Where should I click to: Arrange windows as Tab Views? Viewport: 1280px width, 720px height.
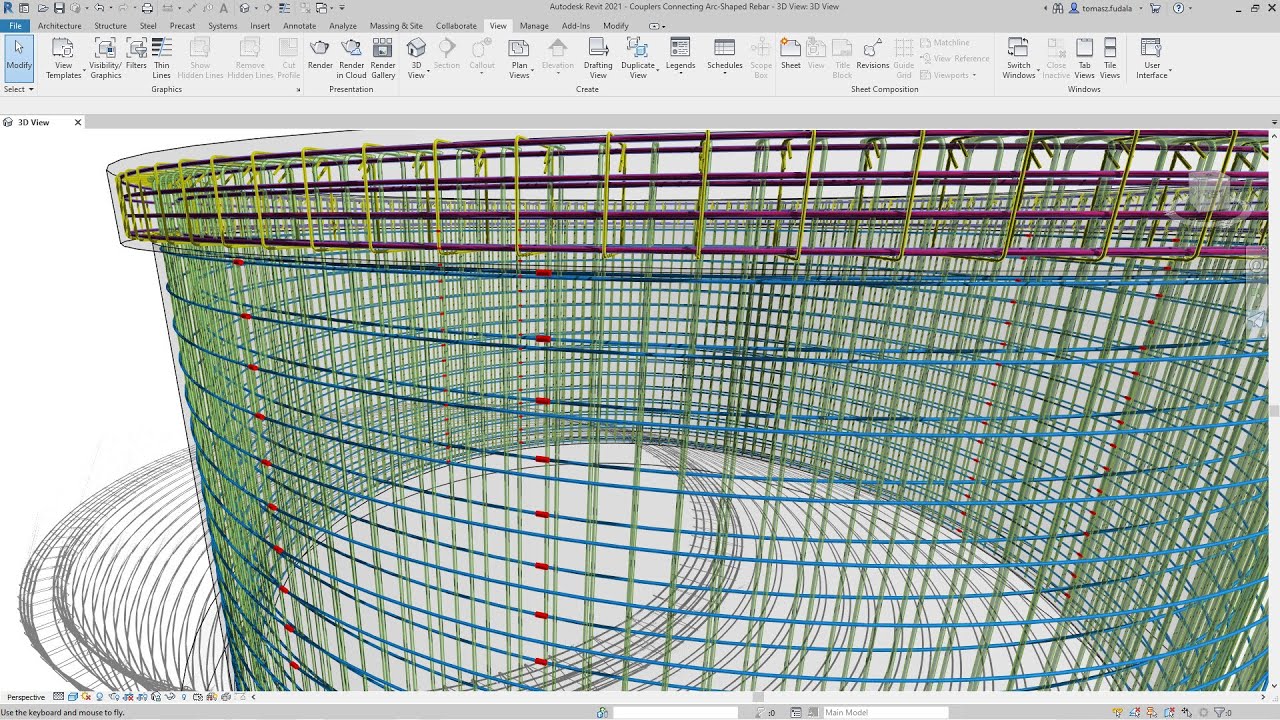(x=1084, y=58)
